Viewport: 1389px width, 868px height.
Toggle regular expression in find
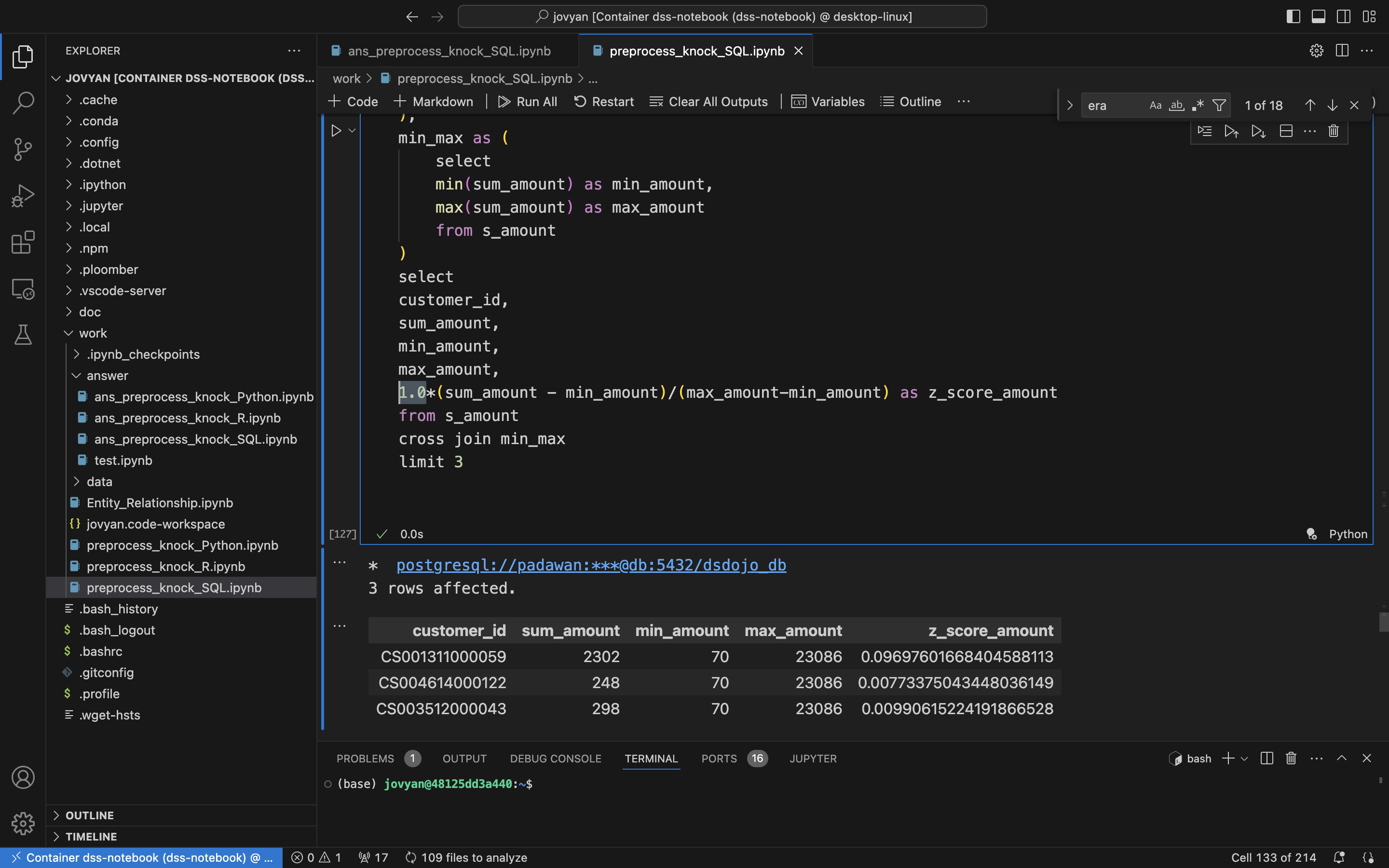click(1198, 105)
